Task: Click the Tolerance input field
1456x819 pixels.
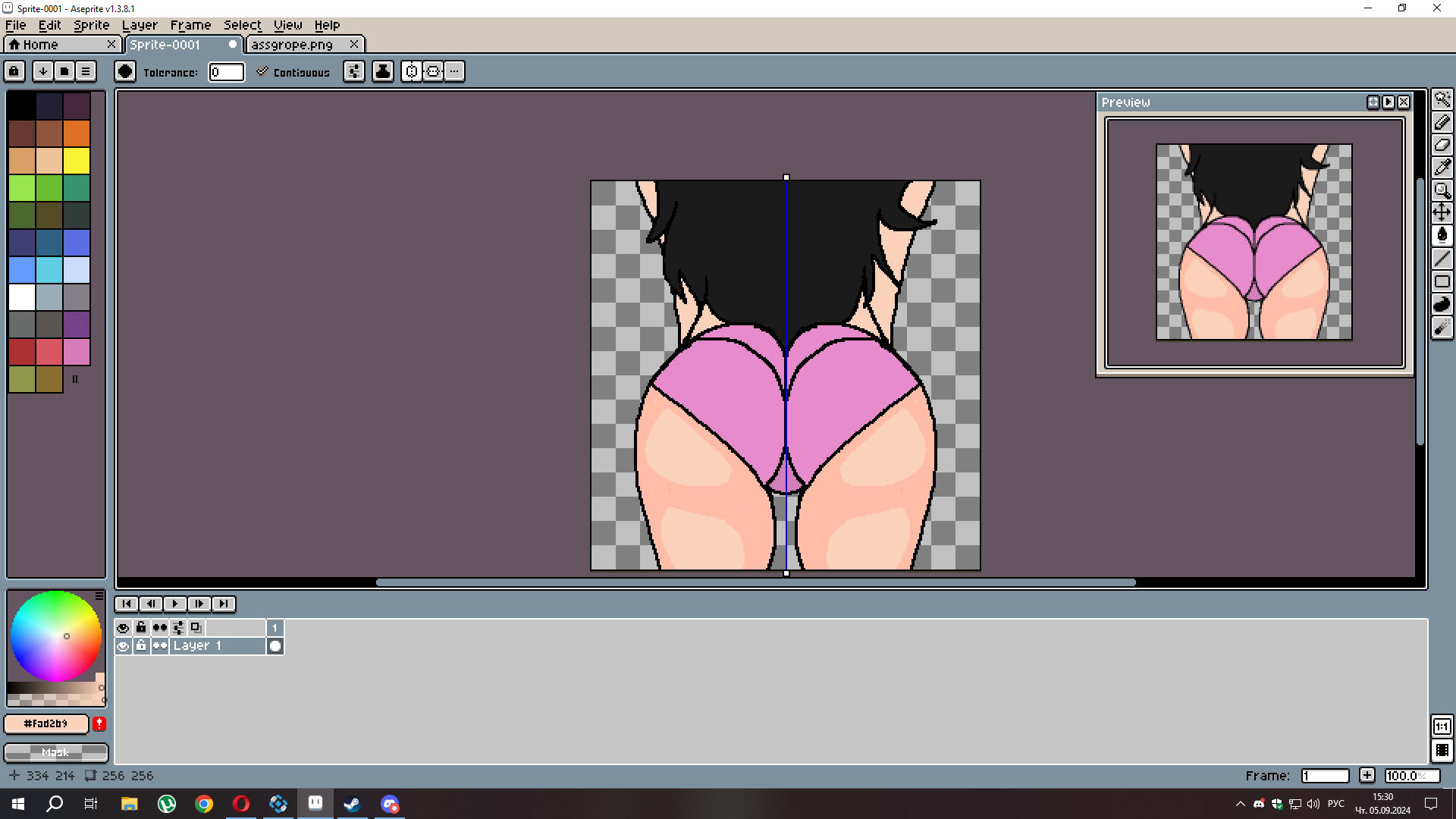Action: [x=226, y=72]
